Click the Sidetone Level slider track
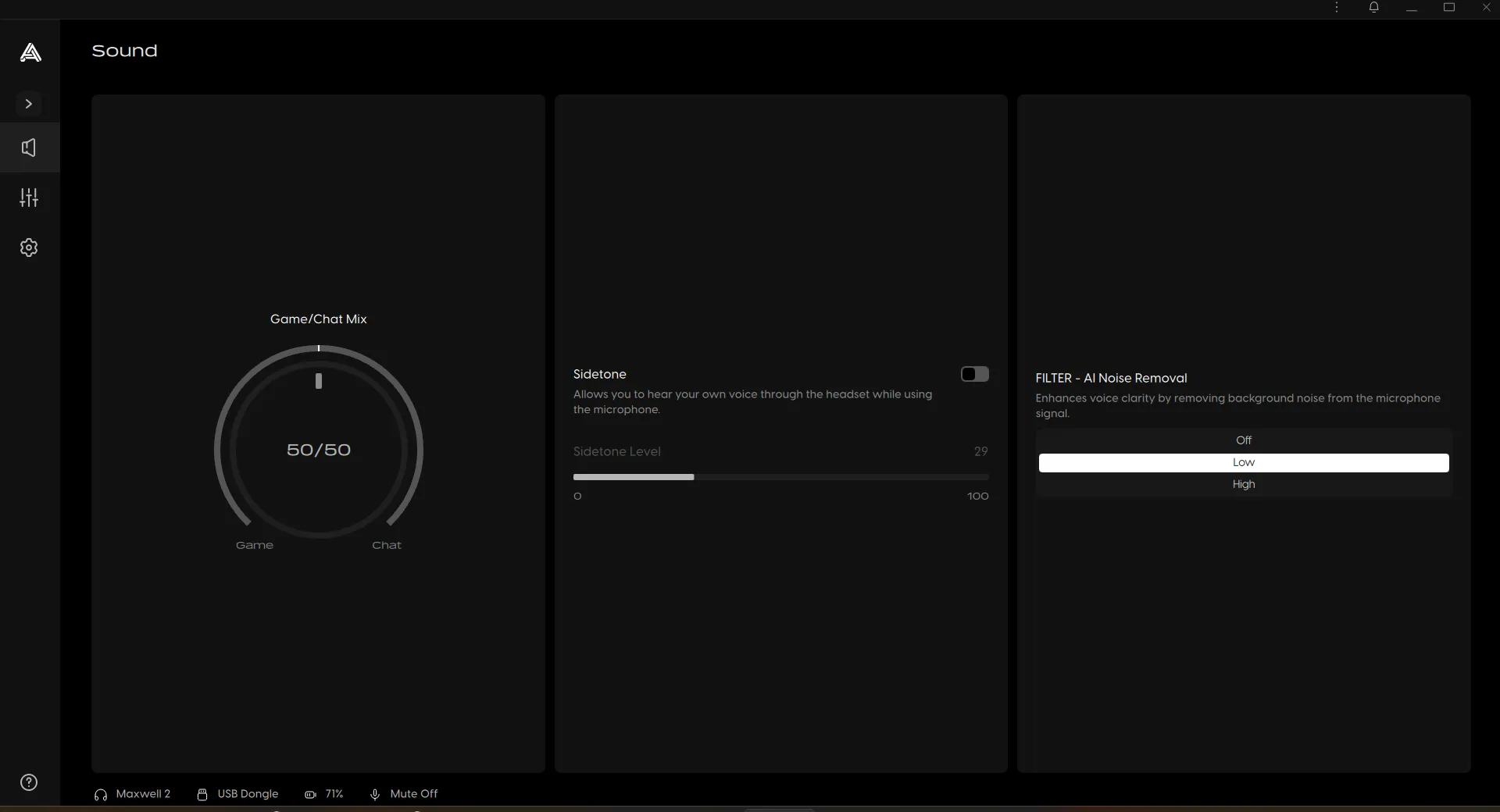1500x812 pixels. (x=780, y=477)
